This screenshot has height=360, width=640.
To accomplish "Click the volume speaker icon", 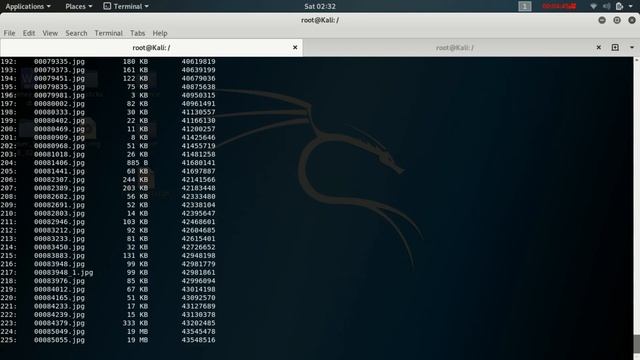I will pyautogui.click(x=607, y=6).
